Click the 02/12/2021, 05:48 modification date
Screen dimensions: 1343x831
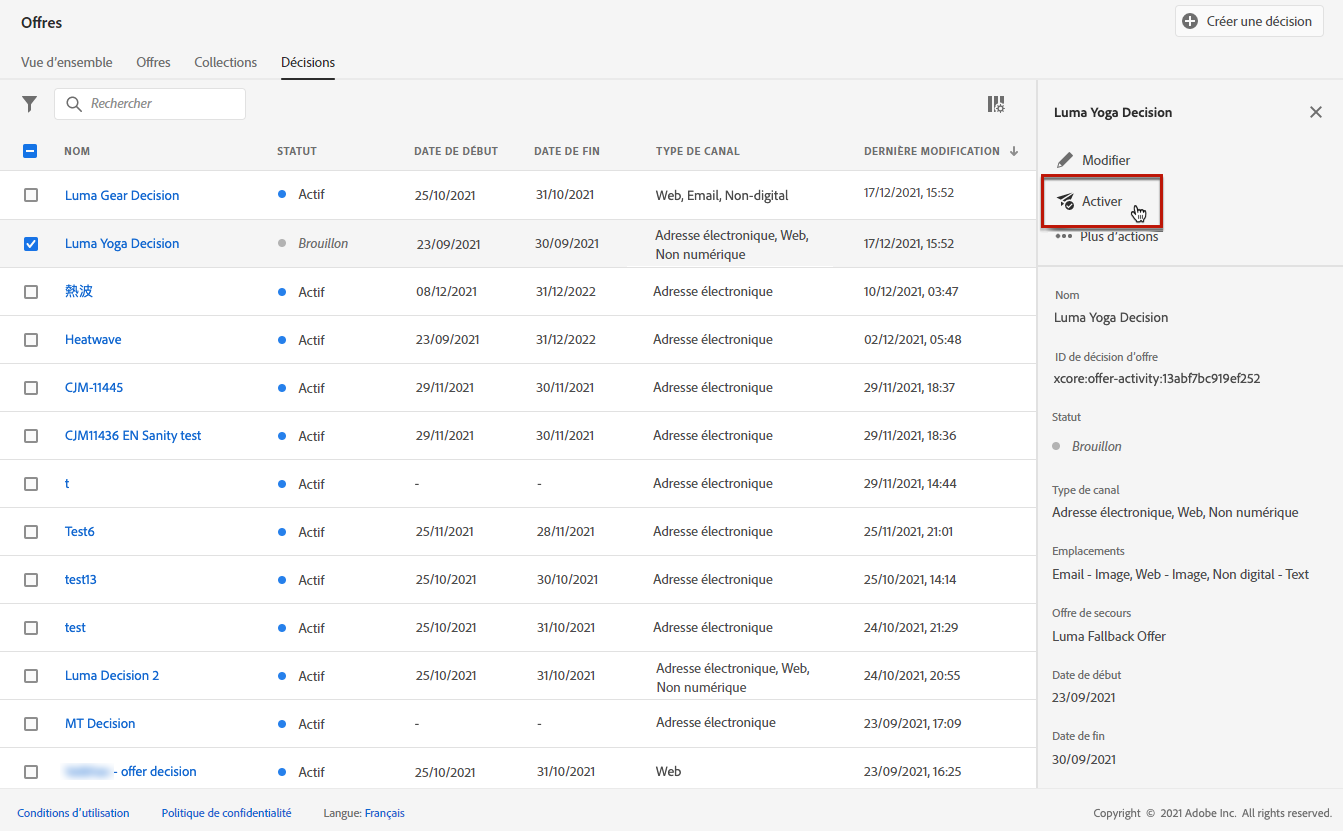(913, 340)
